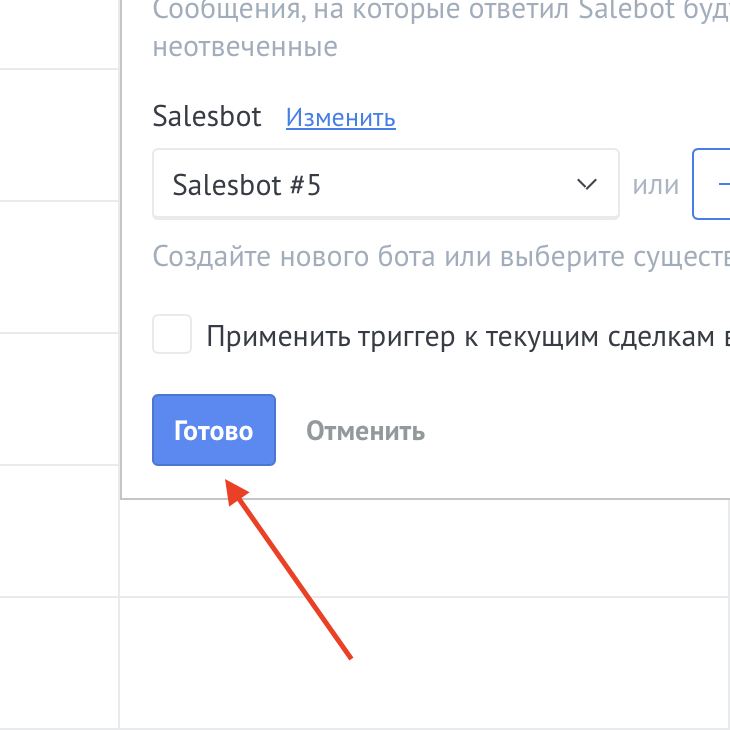The height and width of the screenshot is (730, 730).
Task: Click the Создайте нового бота hint text
Action: pyautogui.click(x=440, y=256)
